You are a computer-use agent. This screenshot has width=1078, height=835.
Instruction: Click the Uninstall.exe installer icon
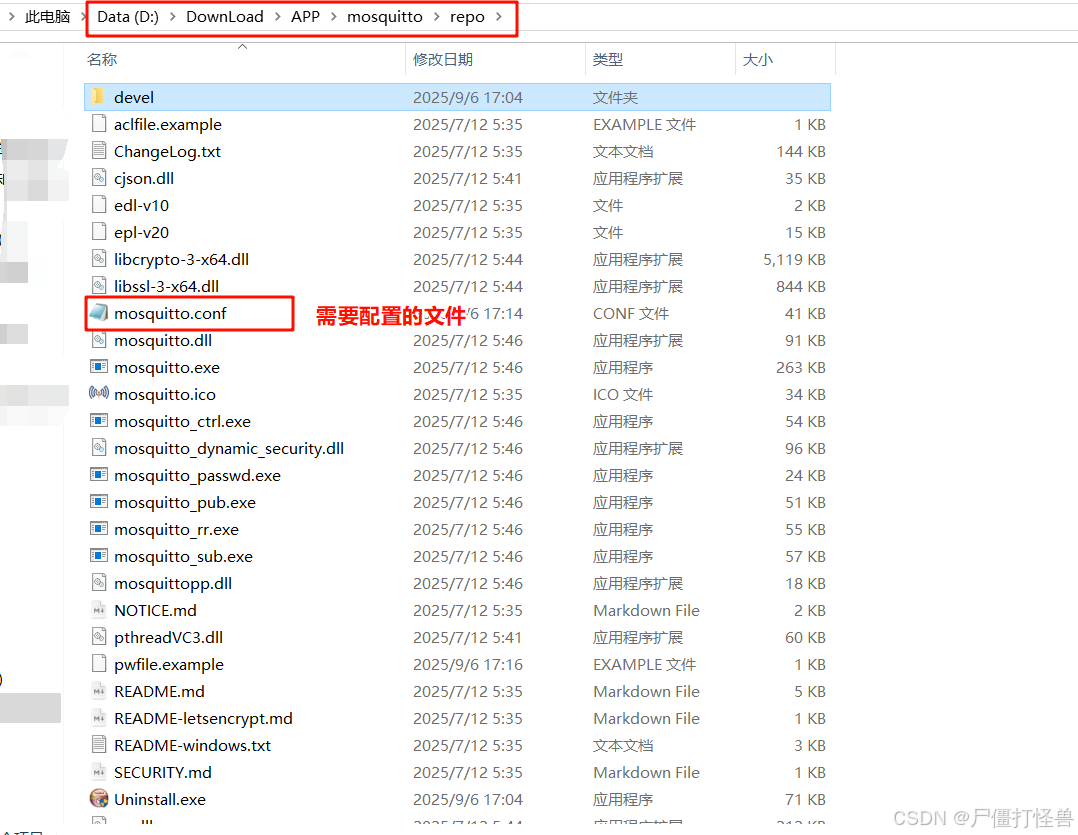99,799
